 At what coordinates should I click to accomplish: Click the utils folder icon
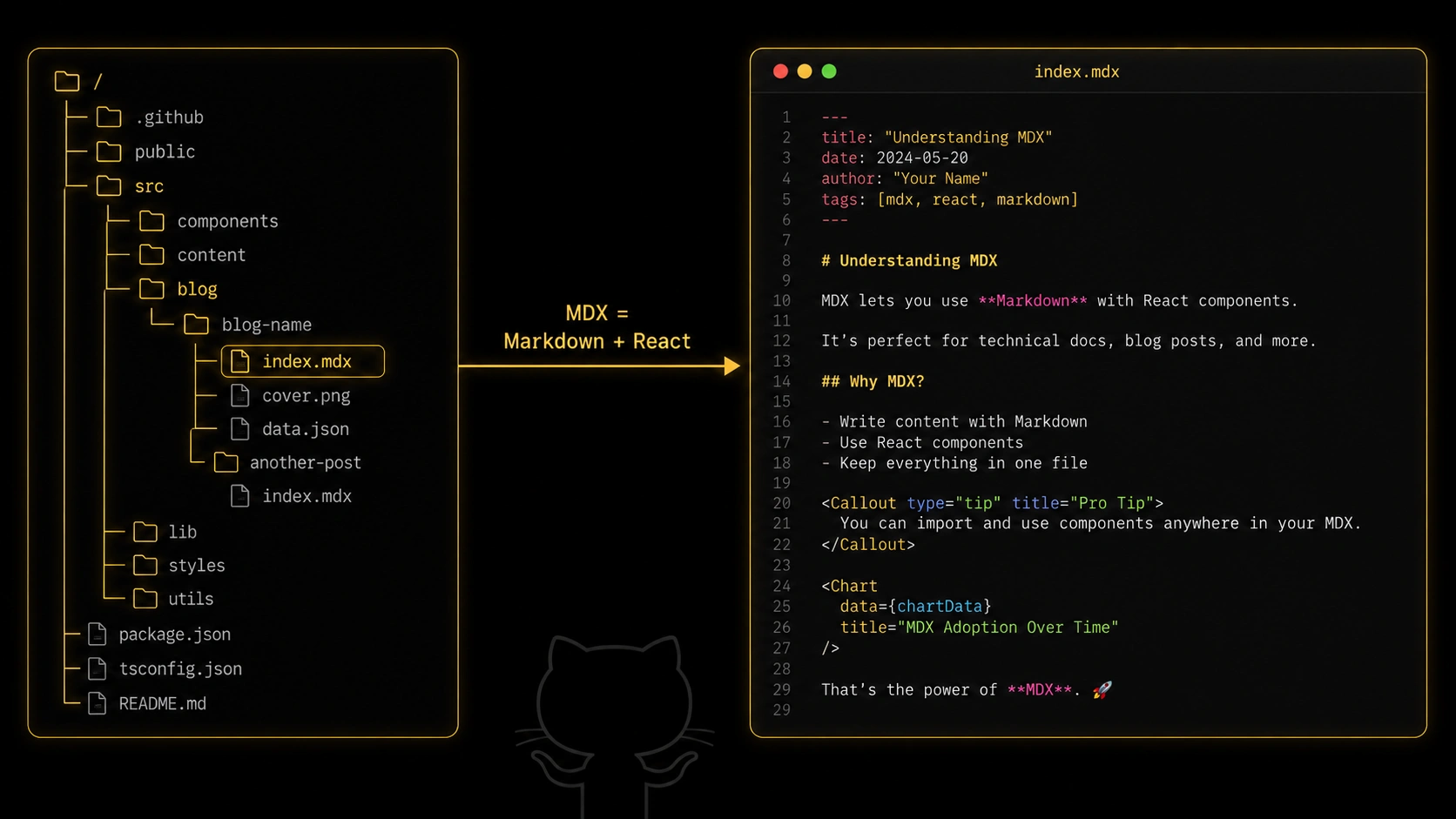(x=145, y=599)
